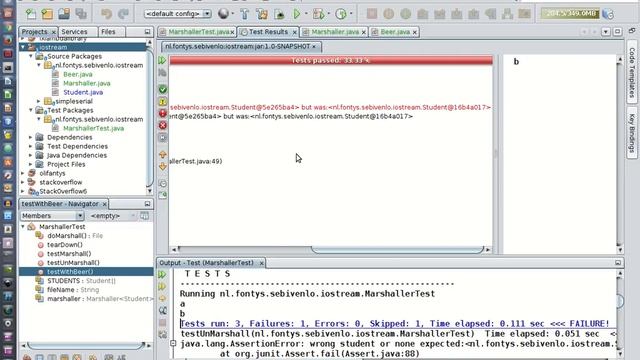Select MarshallerTest.java under Test Packages
The height and width of the screenshot is (360, 640).
pos(93,128)
